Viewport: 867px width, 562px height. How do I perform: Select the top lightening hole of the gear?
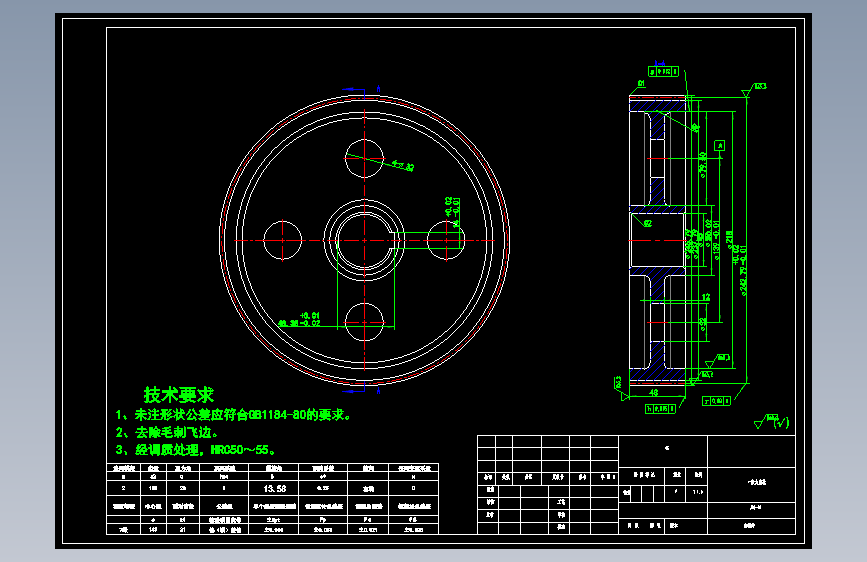pos(364,159)
